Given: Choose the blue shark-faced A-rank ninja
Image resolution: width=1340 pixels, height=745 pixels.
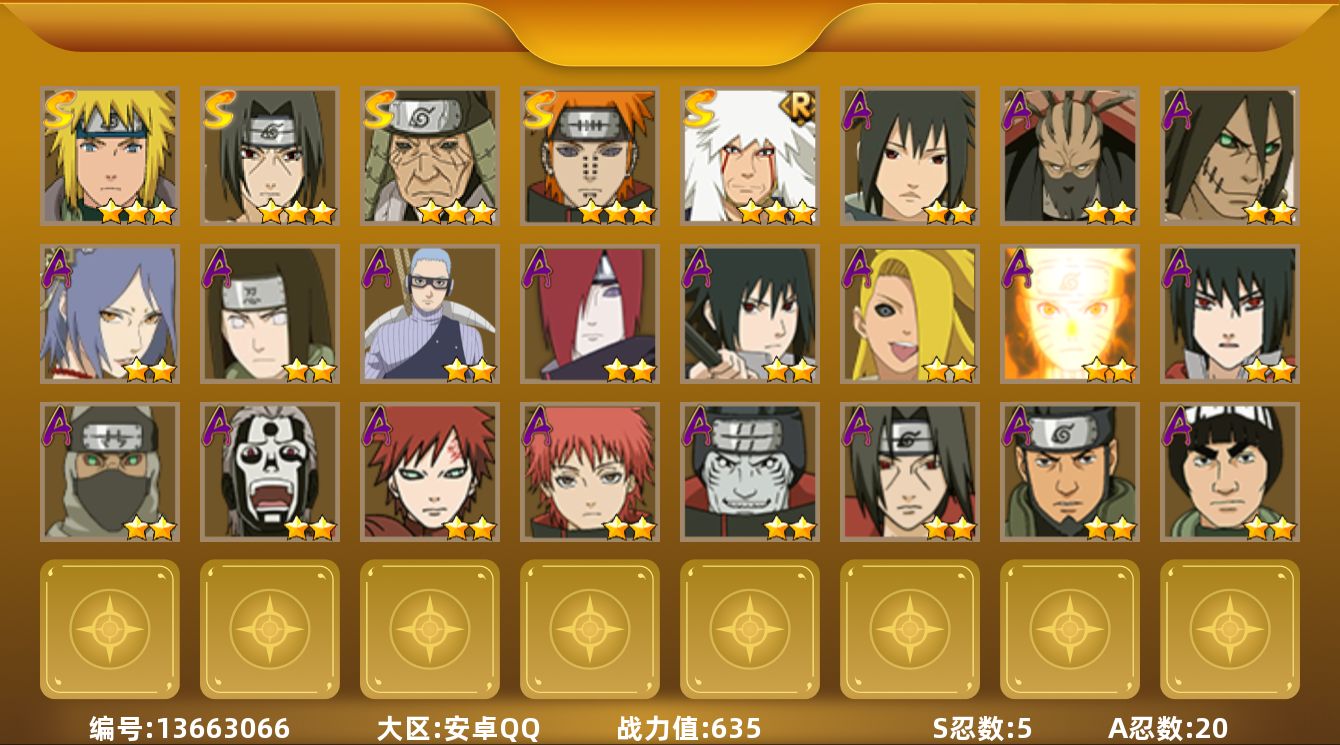Looking at the screenshot, I should coord(750,472).
